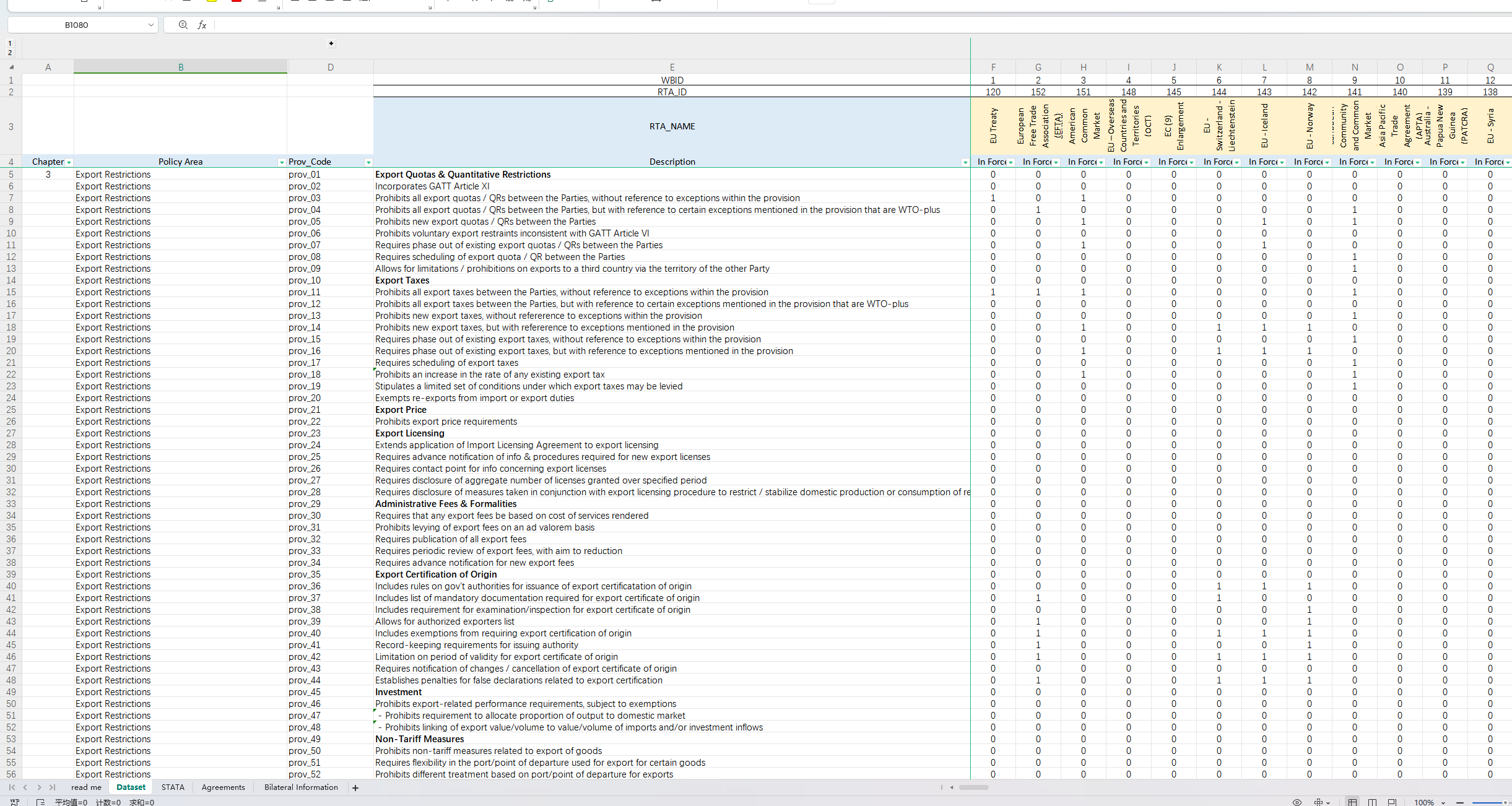Select column D header
This screenshot has height=806, width=1512.
point(330,67)
